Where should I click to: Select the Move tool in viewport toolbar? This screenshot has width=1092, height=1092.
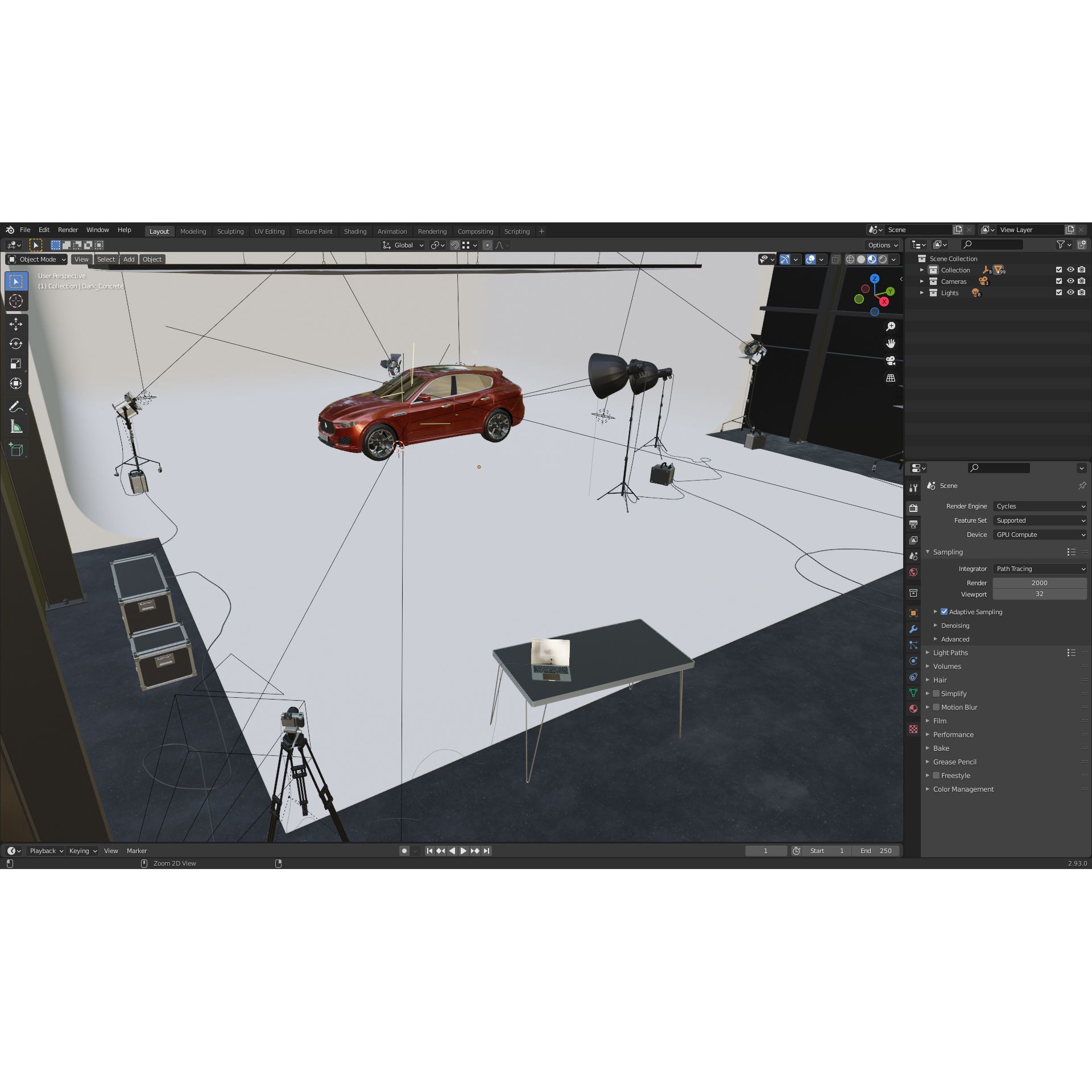[x=16, y=322]
